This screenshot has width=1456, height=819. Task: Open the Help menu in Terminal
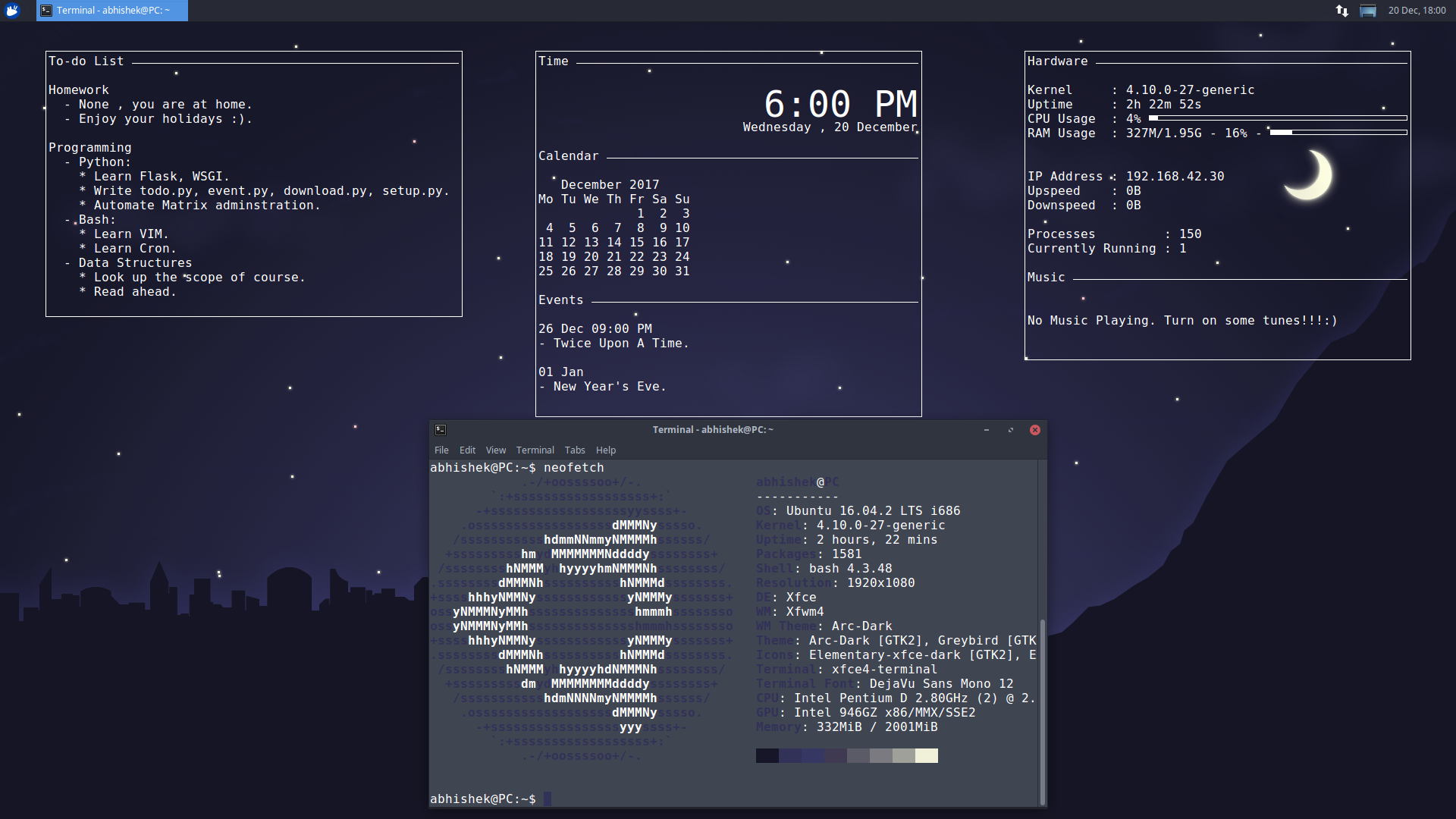(x=606, y=450)
